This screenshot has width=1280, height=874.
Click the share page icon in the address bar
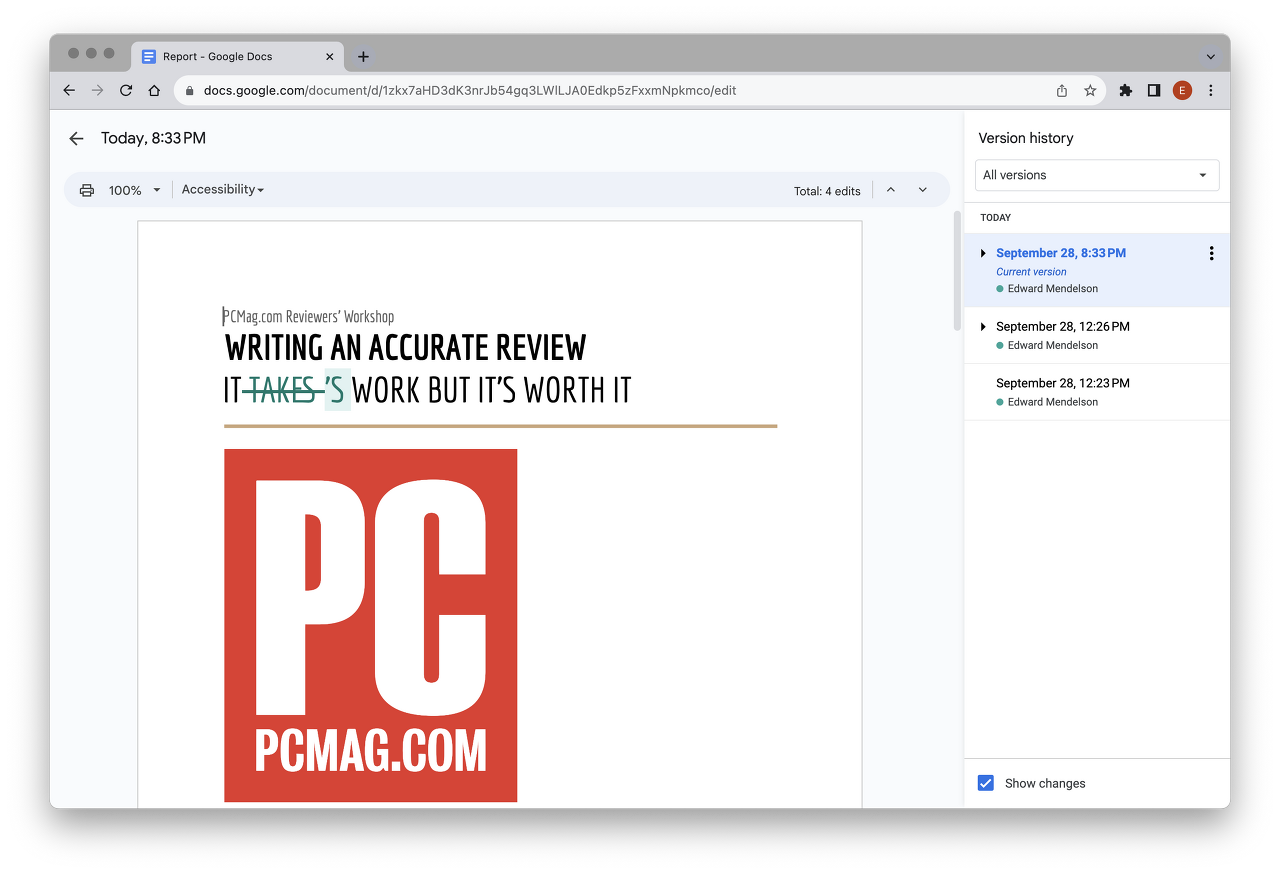pyautogui.click(x=1062, y=90)
